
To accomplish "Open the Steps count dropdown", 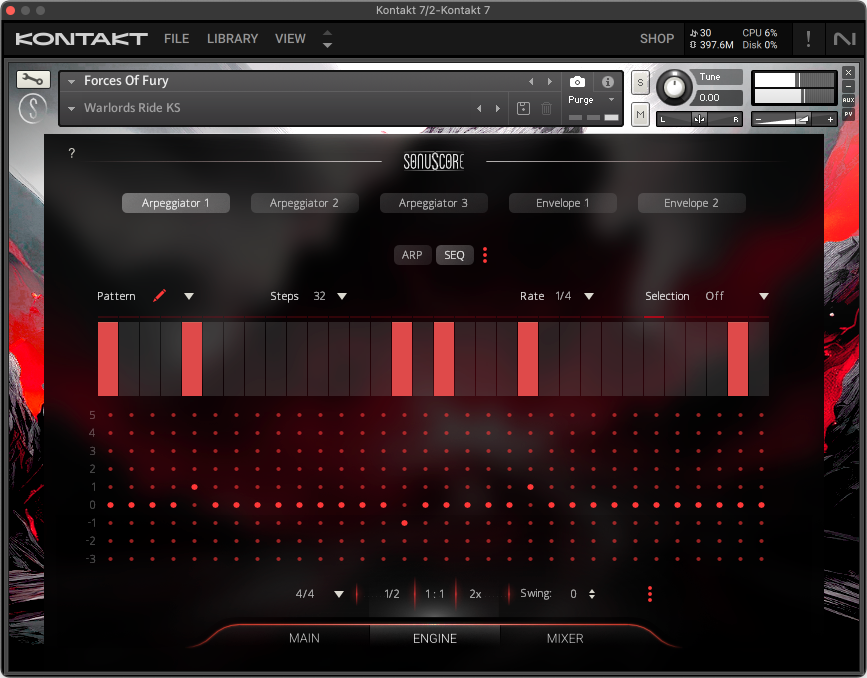I will point(342,296).
